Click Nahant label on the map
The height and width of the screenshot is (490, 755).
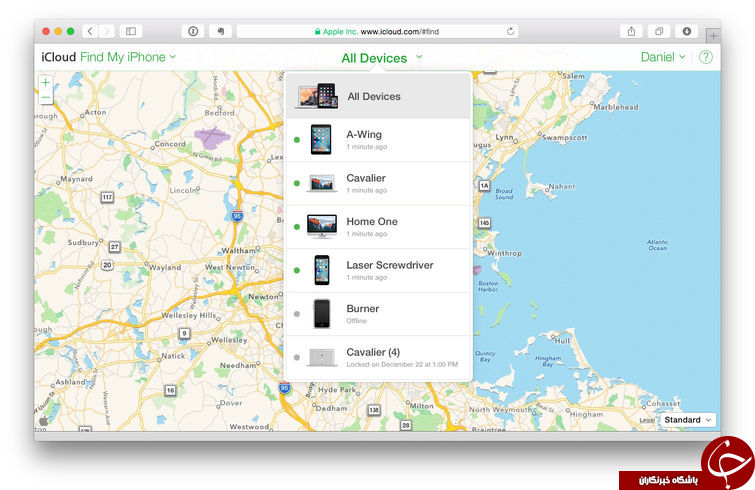click(x=562, y=186)
